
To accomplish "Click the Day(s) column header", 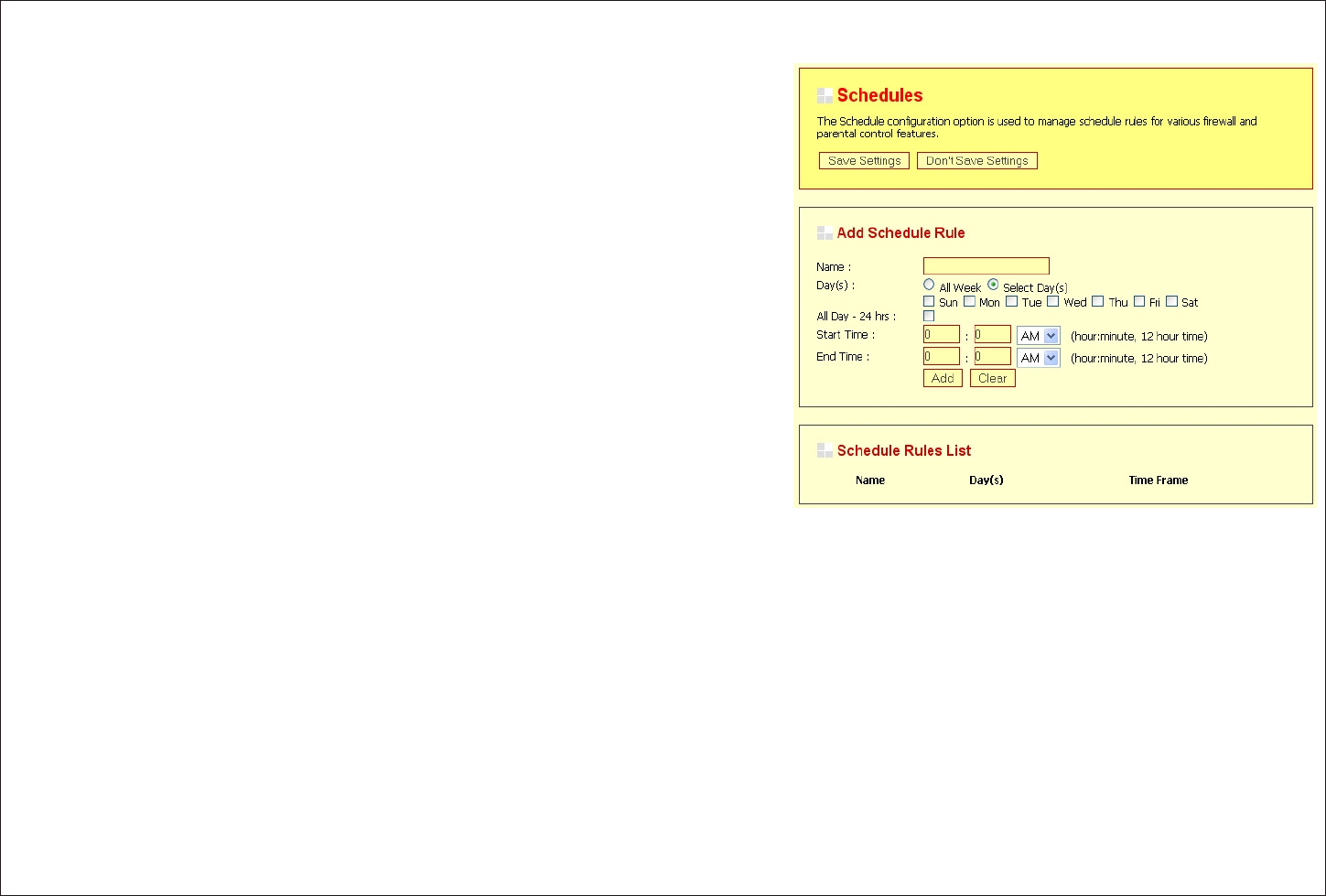I will tap(986, 480).
